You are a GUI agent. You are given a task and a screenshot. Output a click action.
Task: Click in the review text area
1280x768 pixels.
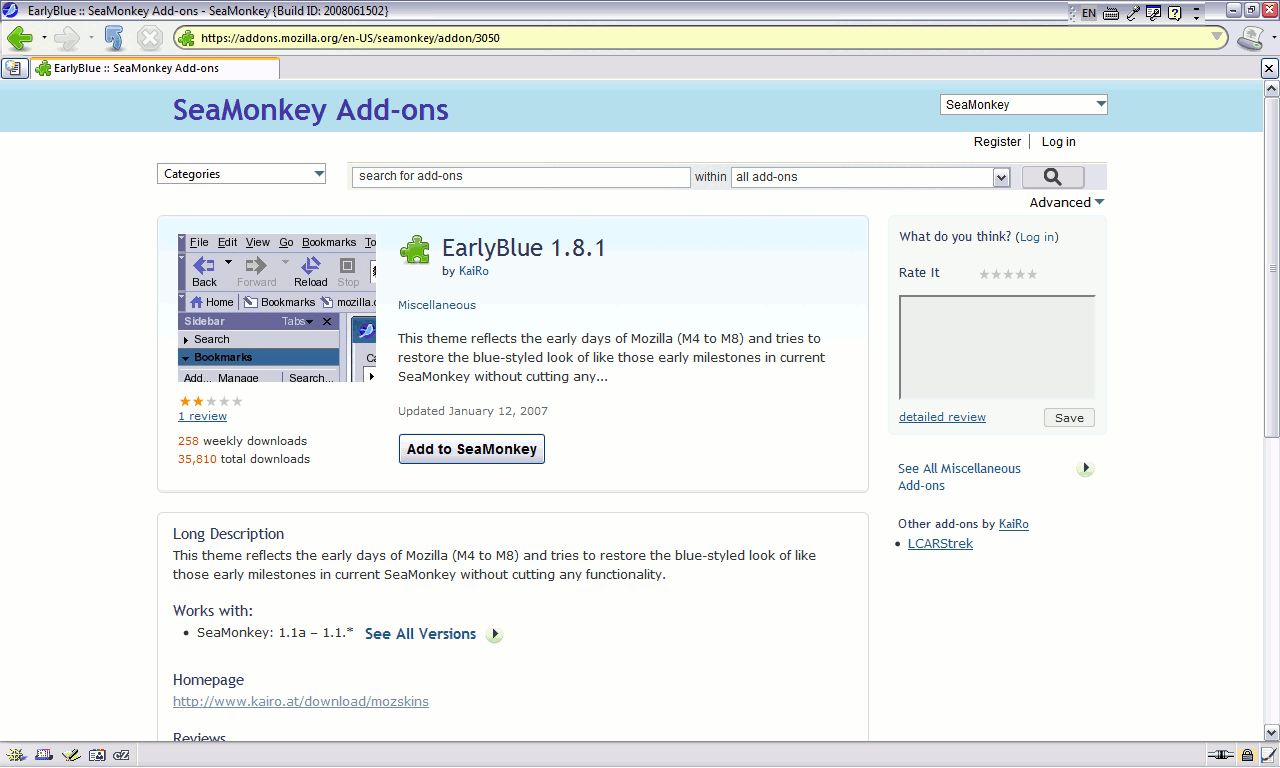click(997, 347)
